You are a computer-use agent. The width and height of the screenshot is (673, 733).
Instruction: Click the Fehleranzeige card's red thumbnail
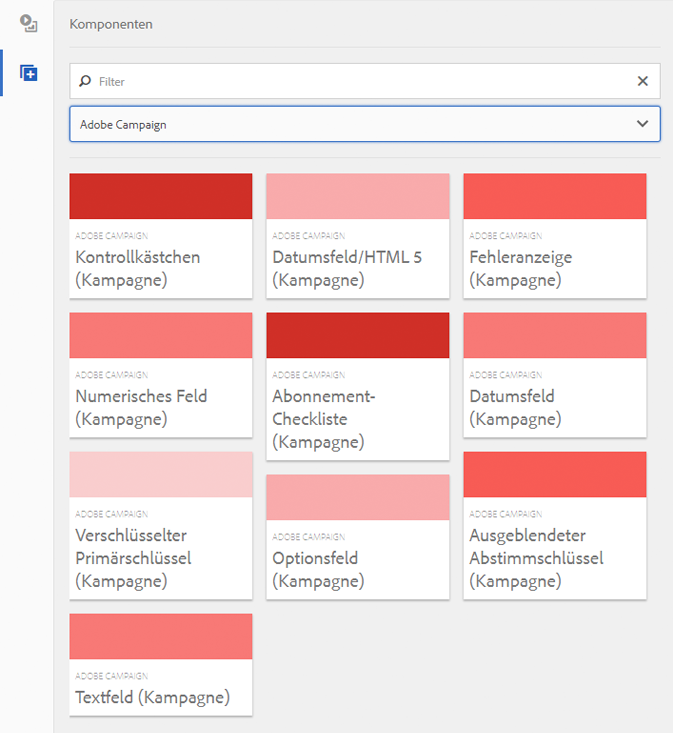point(555,196)
